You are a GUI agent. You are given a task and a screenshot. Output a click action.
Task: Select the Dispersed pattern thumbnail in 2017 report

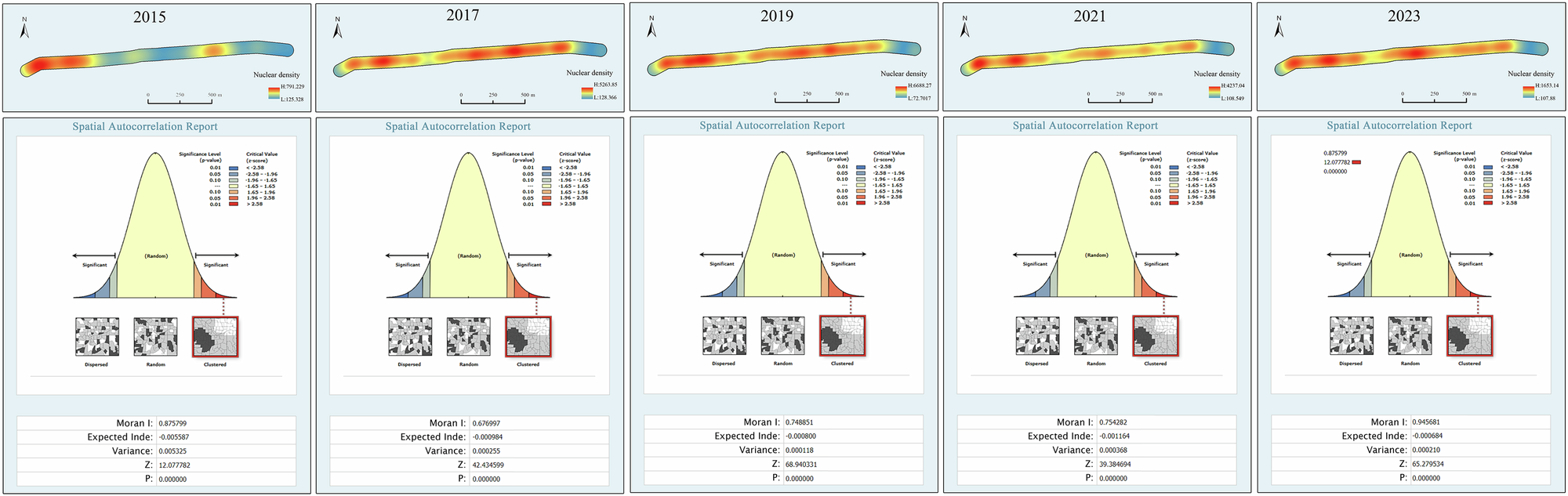click(x=410, y=337)
